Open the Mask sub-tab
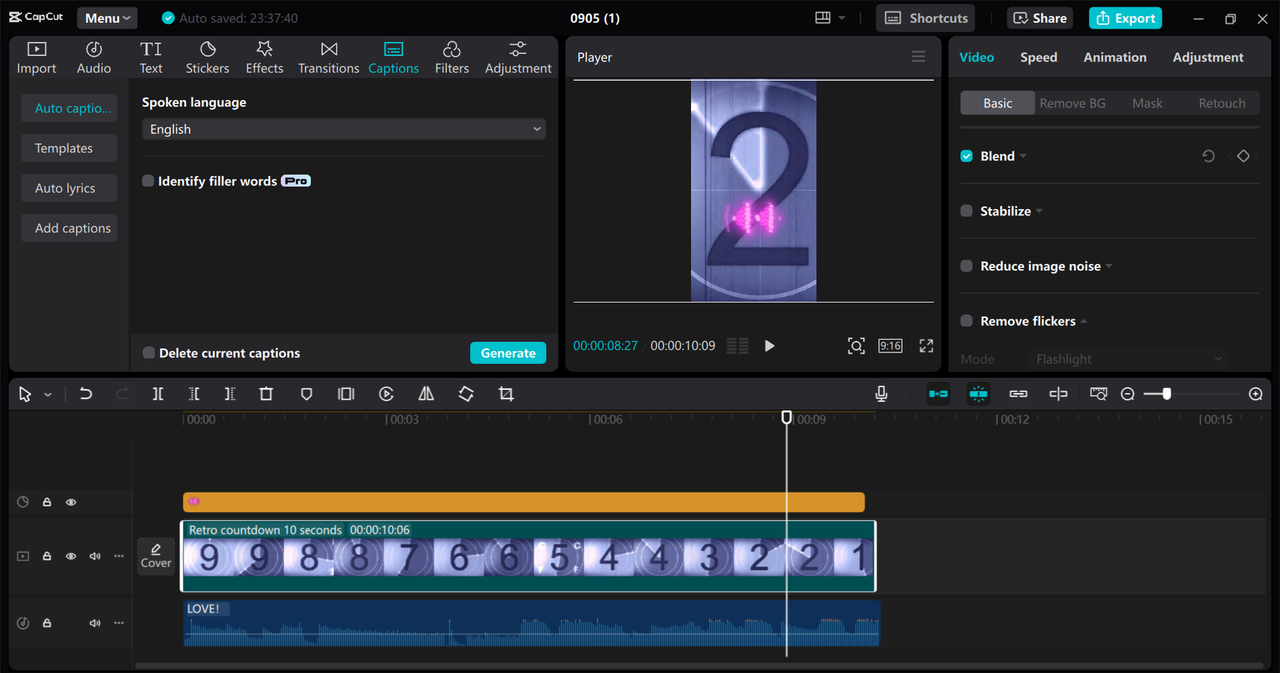Image resolution: width=1280 pixels, height=673 pixels. coord(1147,103)
